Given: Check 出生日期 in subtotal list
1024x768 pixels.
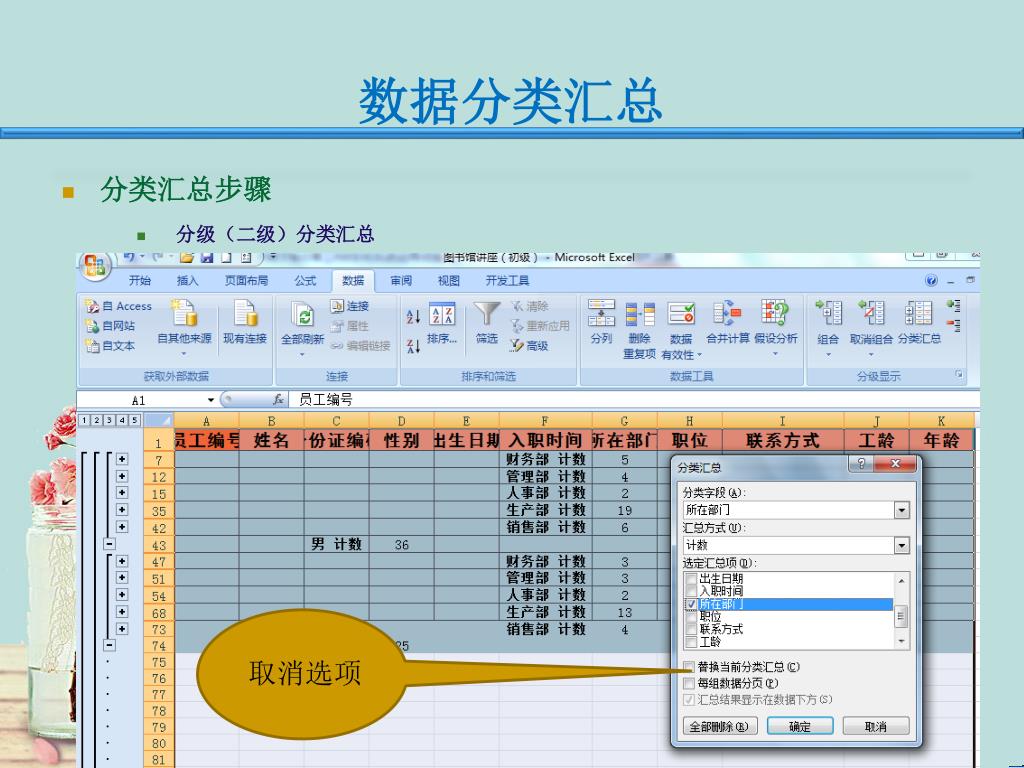Looking at the screenshot, I should point(691,579).
